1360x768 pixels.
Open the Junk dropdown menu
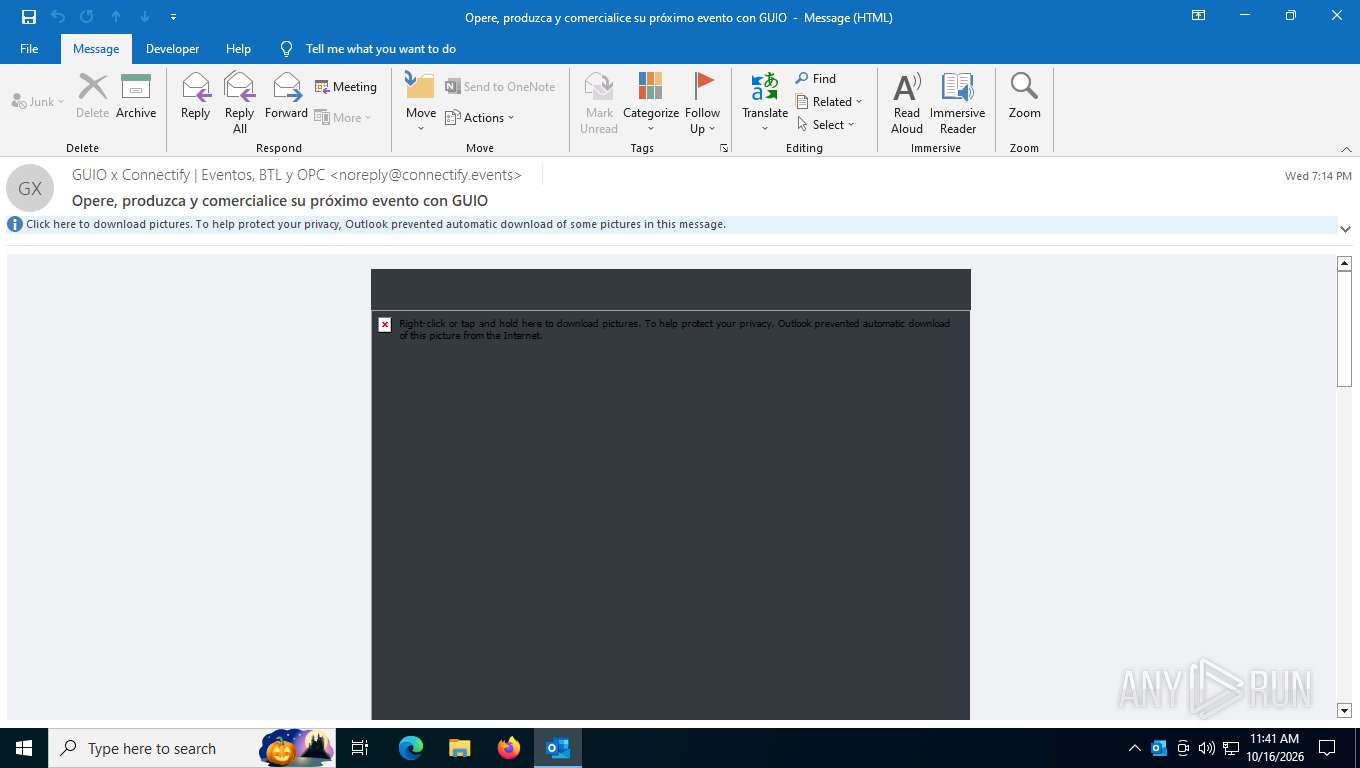38,101
